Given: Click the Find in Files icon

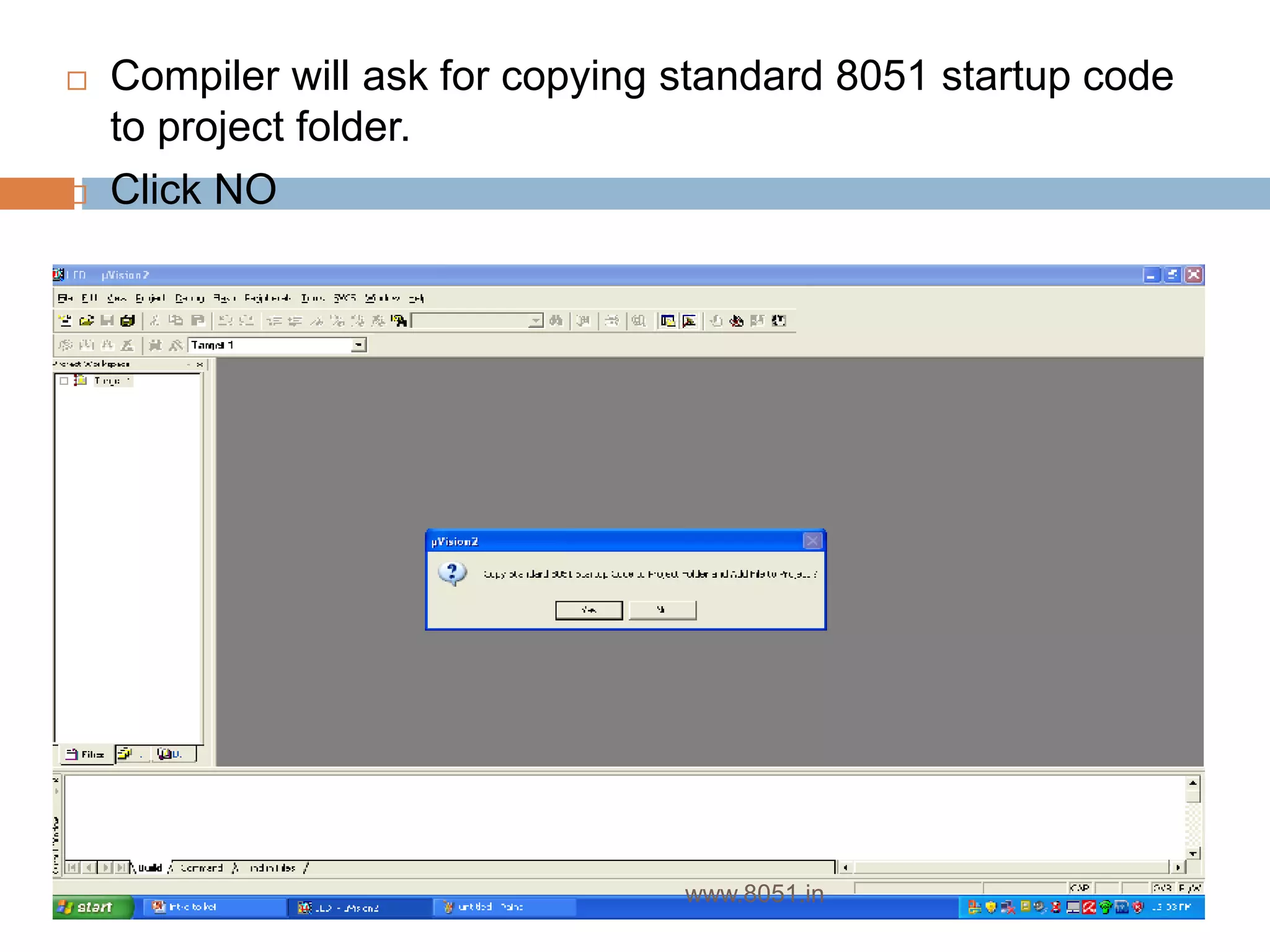Looking at the screenshot, I should 399,320.
